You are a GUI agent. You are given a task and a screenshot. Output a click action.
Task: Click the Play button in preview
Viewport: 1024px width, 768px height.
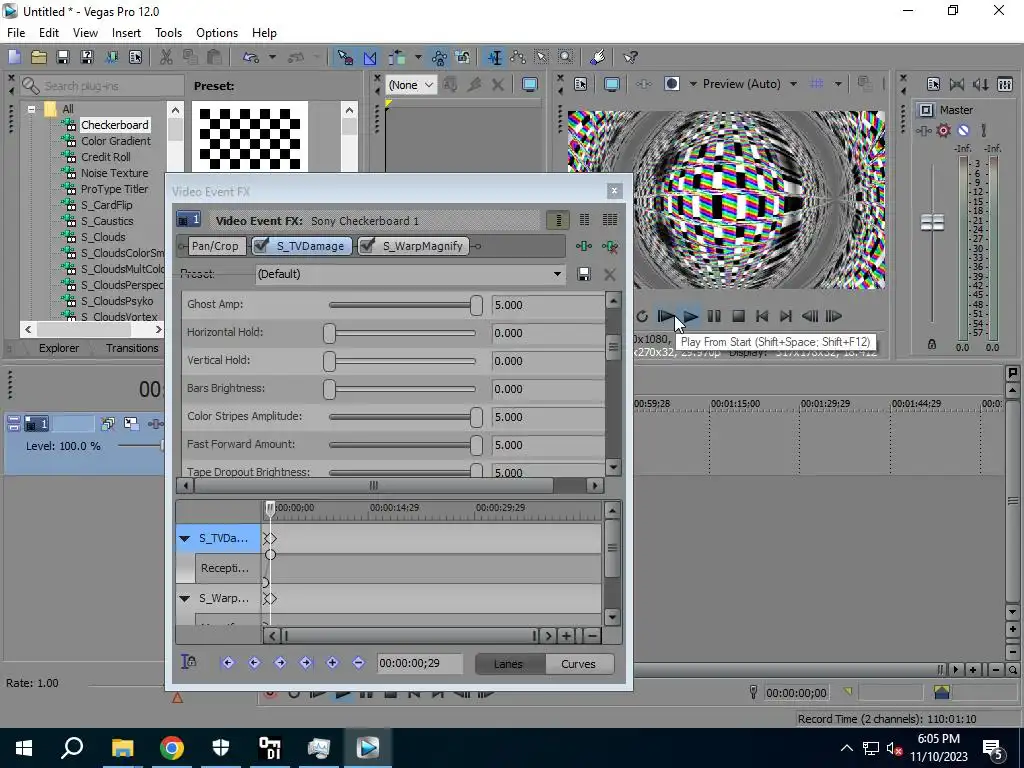[690, 317]
